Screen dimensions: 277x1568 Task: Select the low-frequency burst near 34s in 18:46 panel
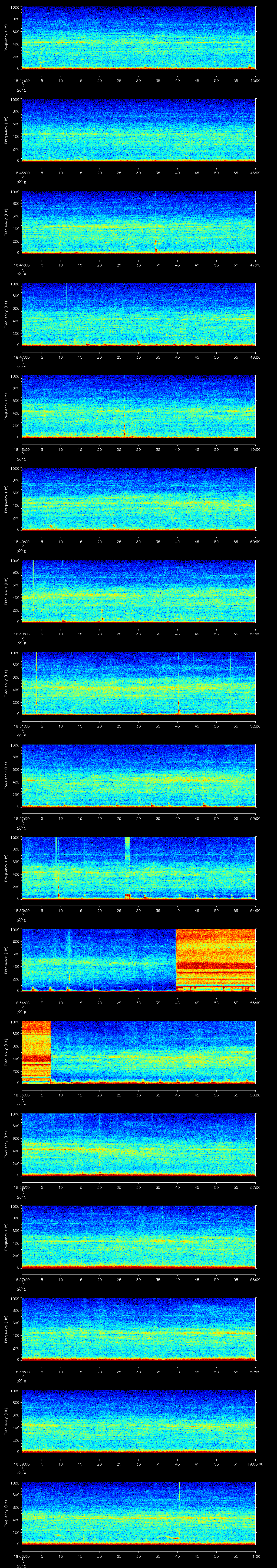click(156, 246)
